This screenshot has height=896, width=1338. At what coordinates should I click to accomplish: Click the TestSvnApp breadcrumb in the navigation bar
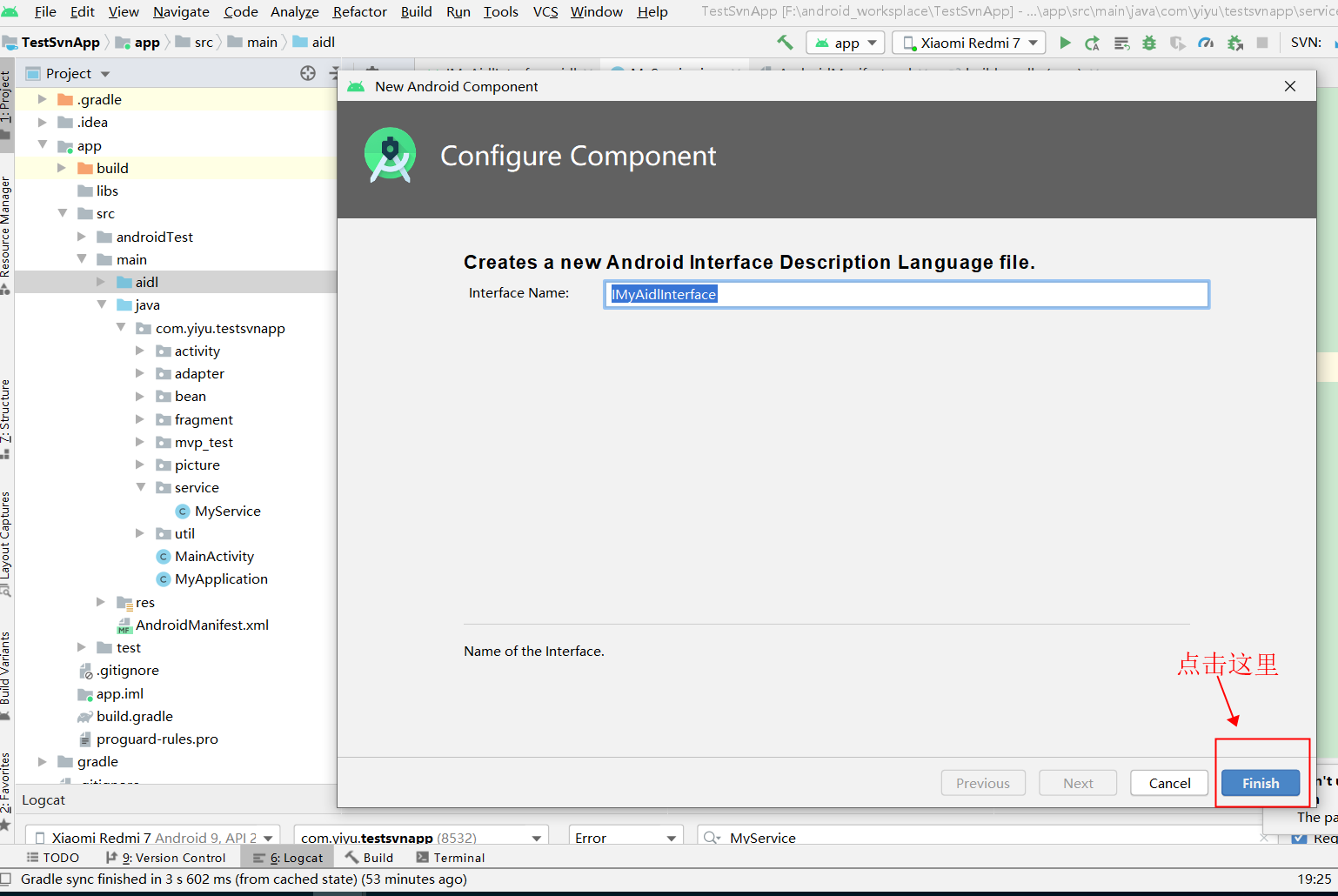tap(52, 43)
